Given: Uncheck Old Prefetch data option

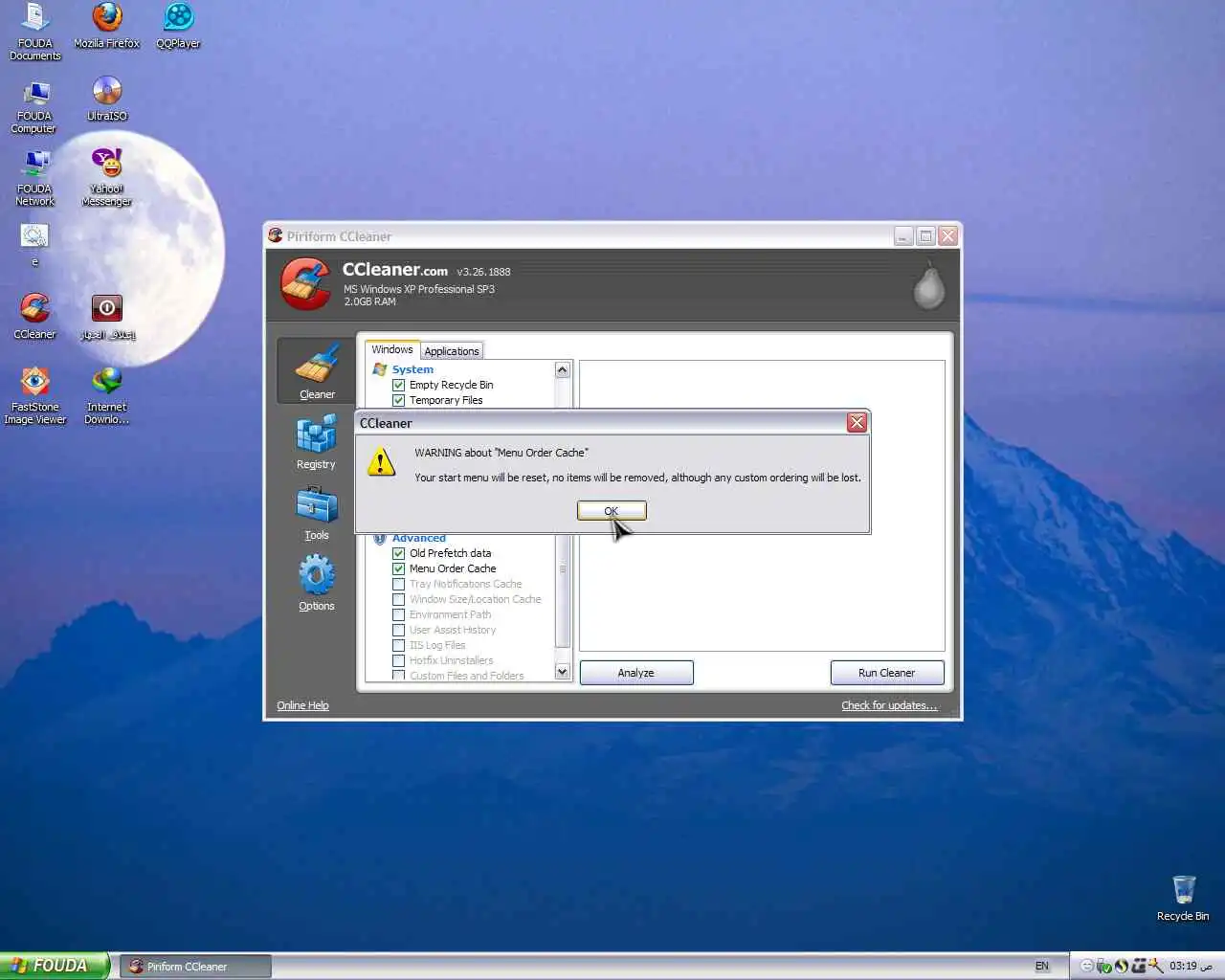Looking at the screenshot, I should (x=399, y=553).
